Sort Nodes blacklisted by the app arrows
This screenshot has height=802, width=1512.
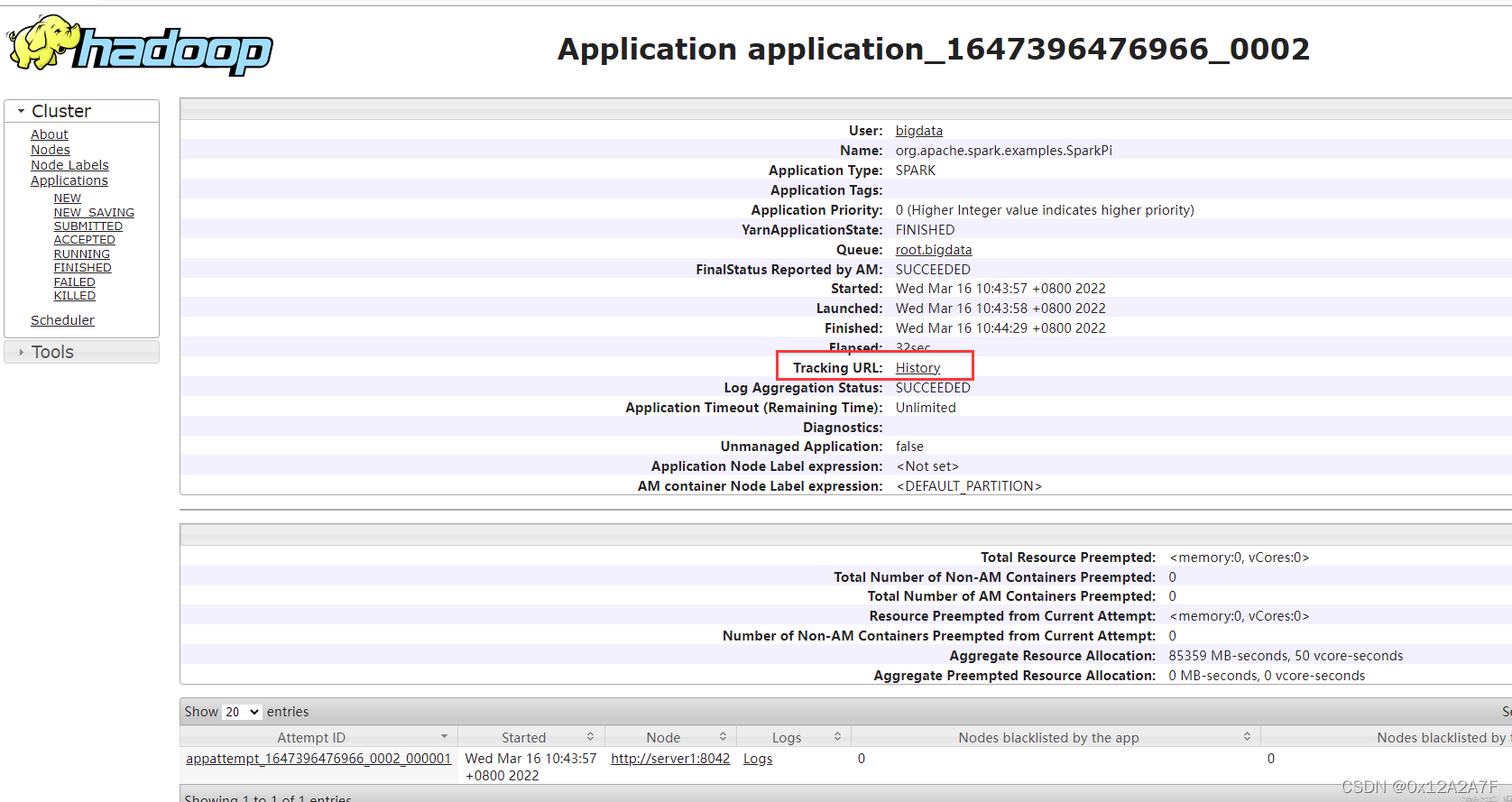point(1247,737)
